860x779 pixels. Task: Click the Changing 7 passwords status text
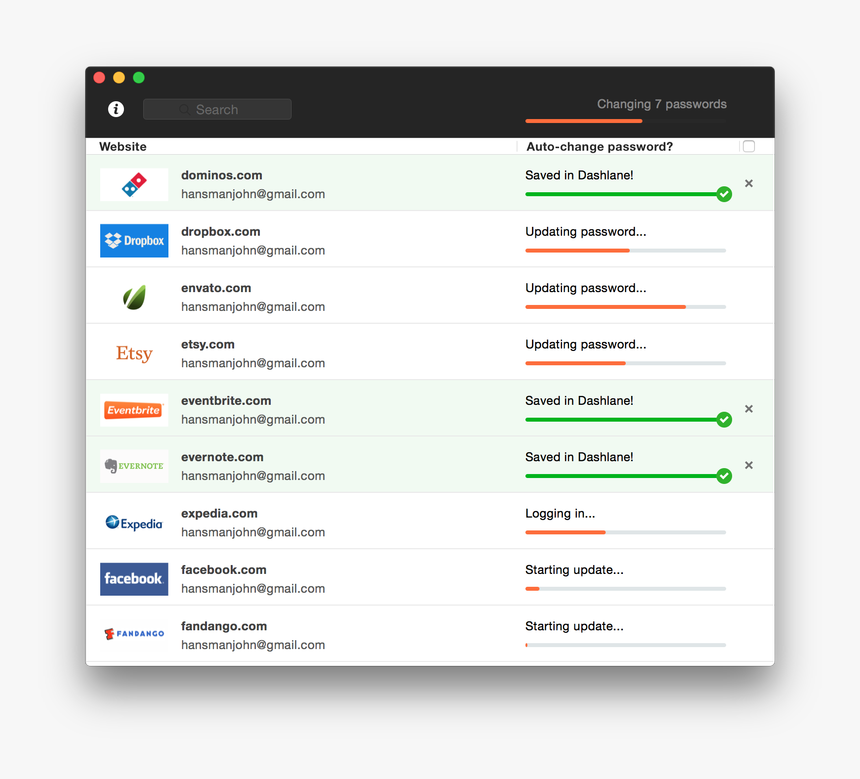click(x=661, y=104)
